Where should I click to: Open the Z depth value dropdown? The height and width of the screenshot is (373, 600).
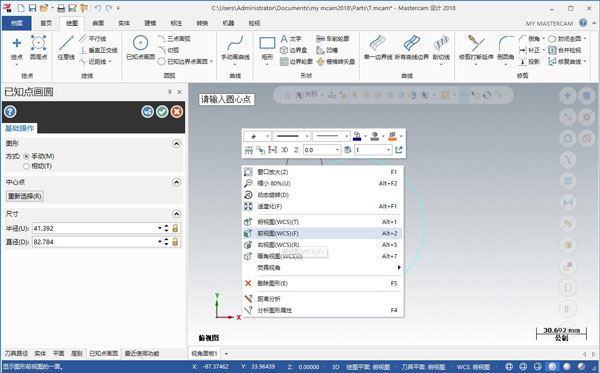pos(337,150)
